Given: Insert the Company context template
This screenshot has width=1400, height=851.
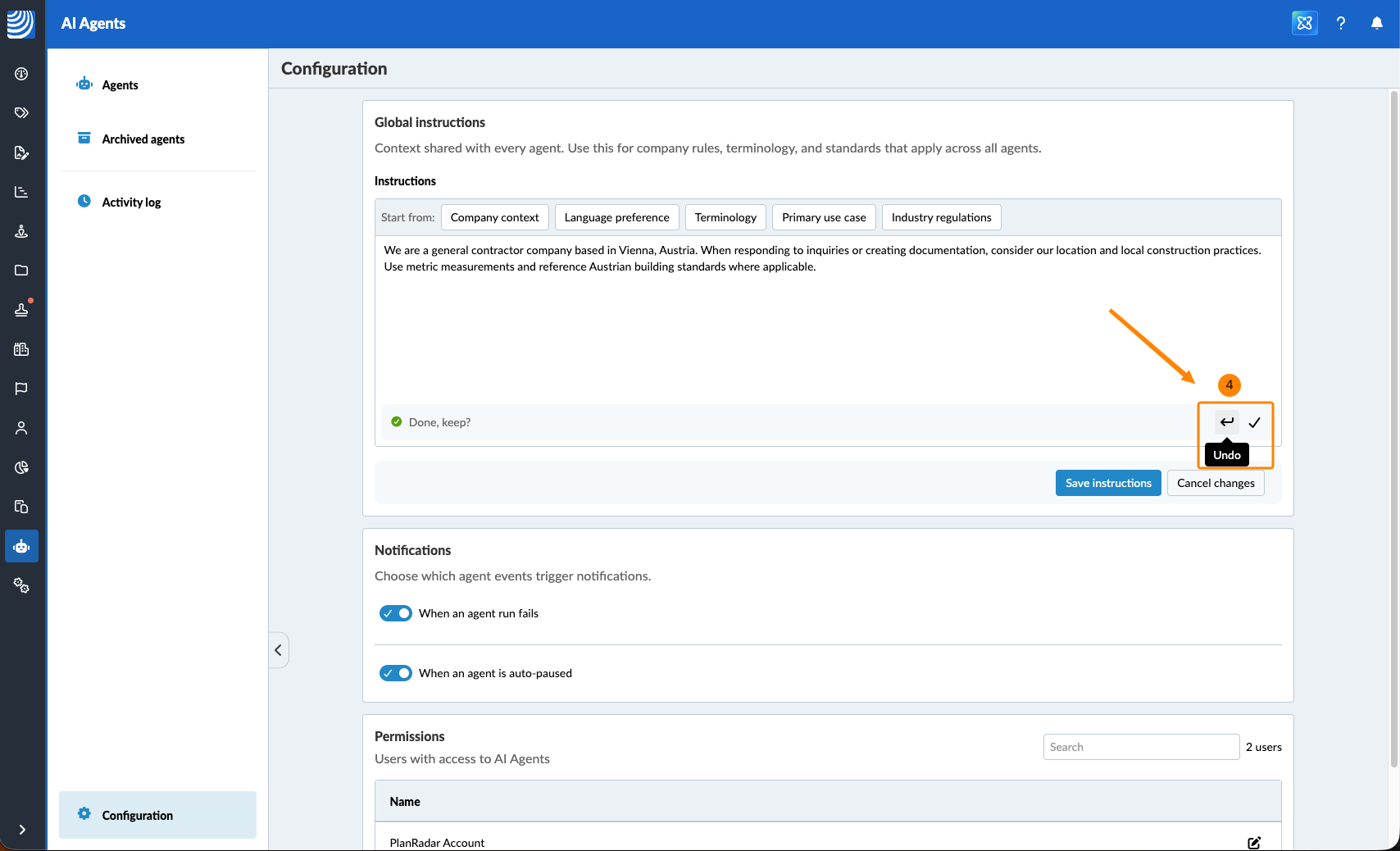Looking at the screenshot, I should 495,217.
